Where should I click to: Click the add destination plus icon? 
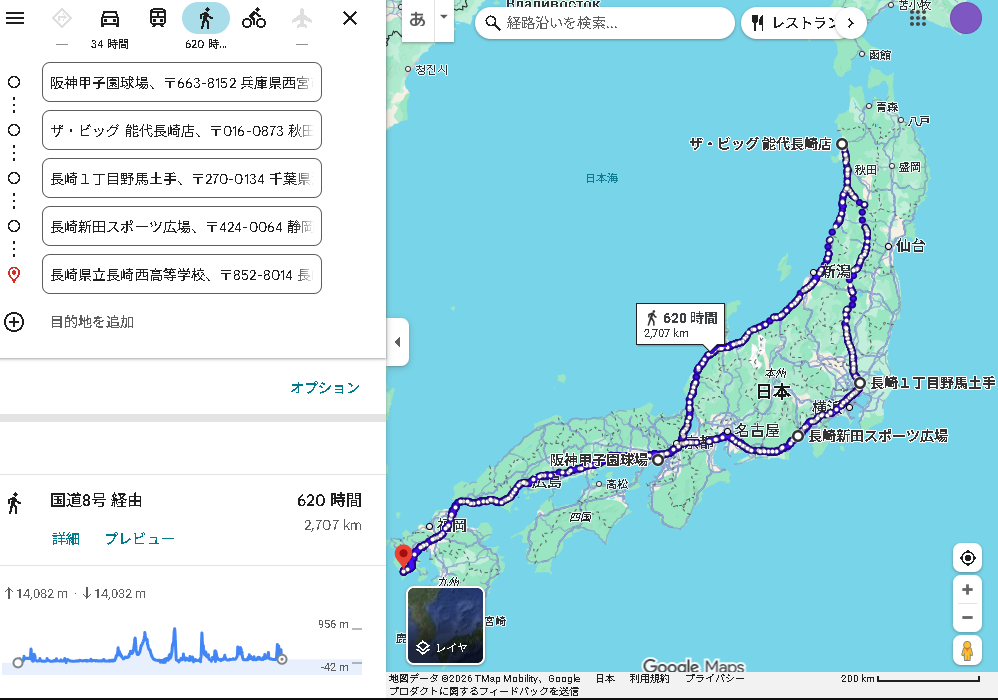point(14,322)
